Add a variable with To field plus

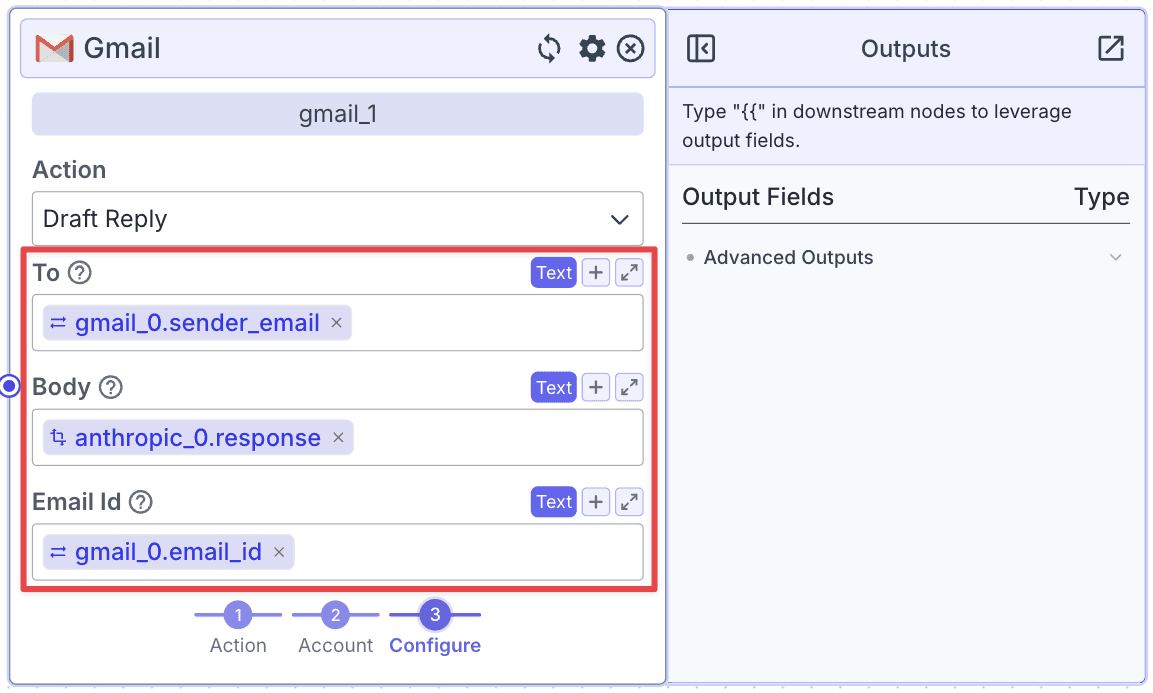(x=596, y=273)
